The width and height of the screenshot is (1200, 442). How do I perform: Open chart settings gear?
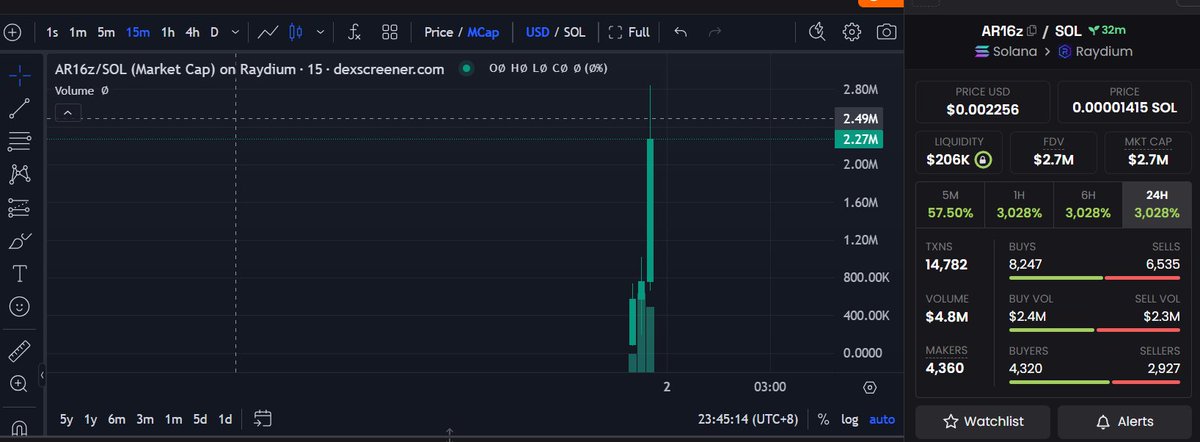[852, 32]
